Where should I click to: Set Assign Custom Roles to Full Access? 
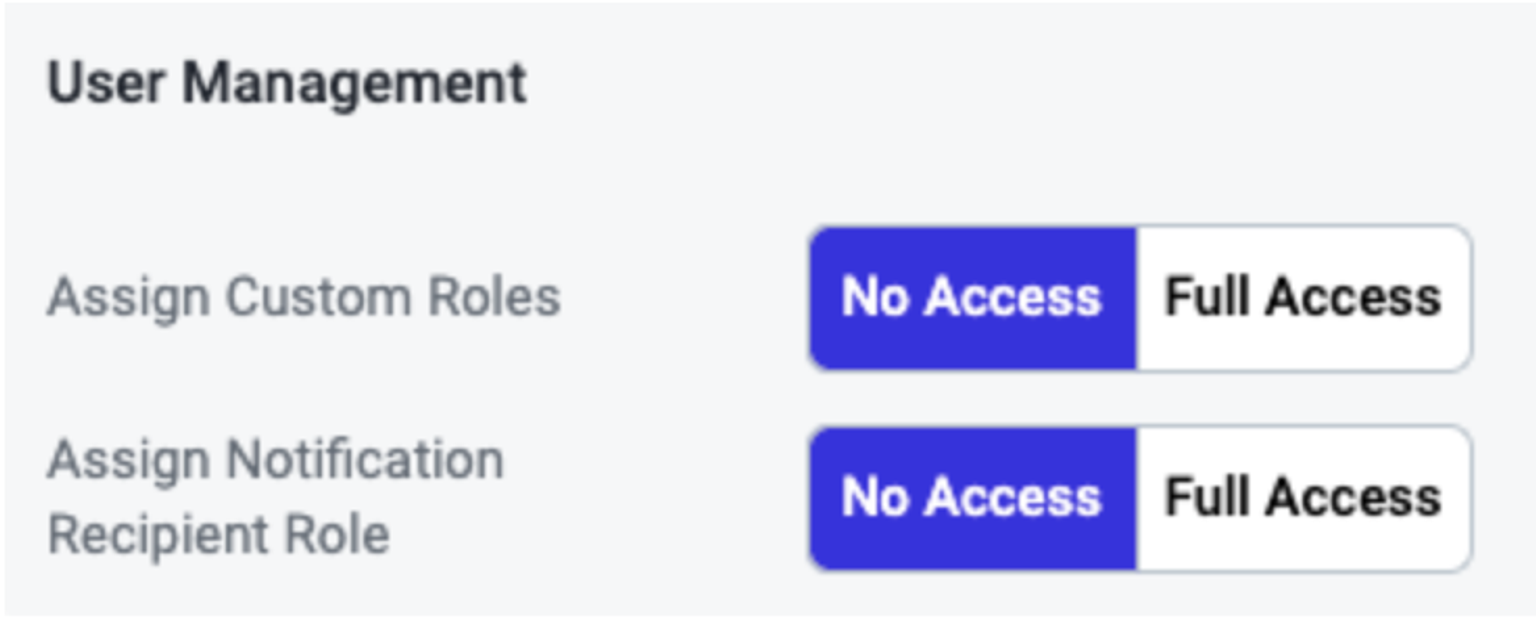(x=1302, y=298)
